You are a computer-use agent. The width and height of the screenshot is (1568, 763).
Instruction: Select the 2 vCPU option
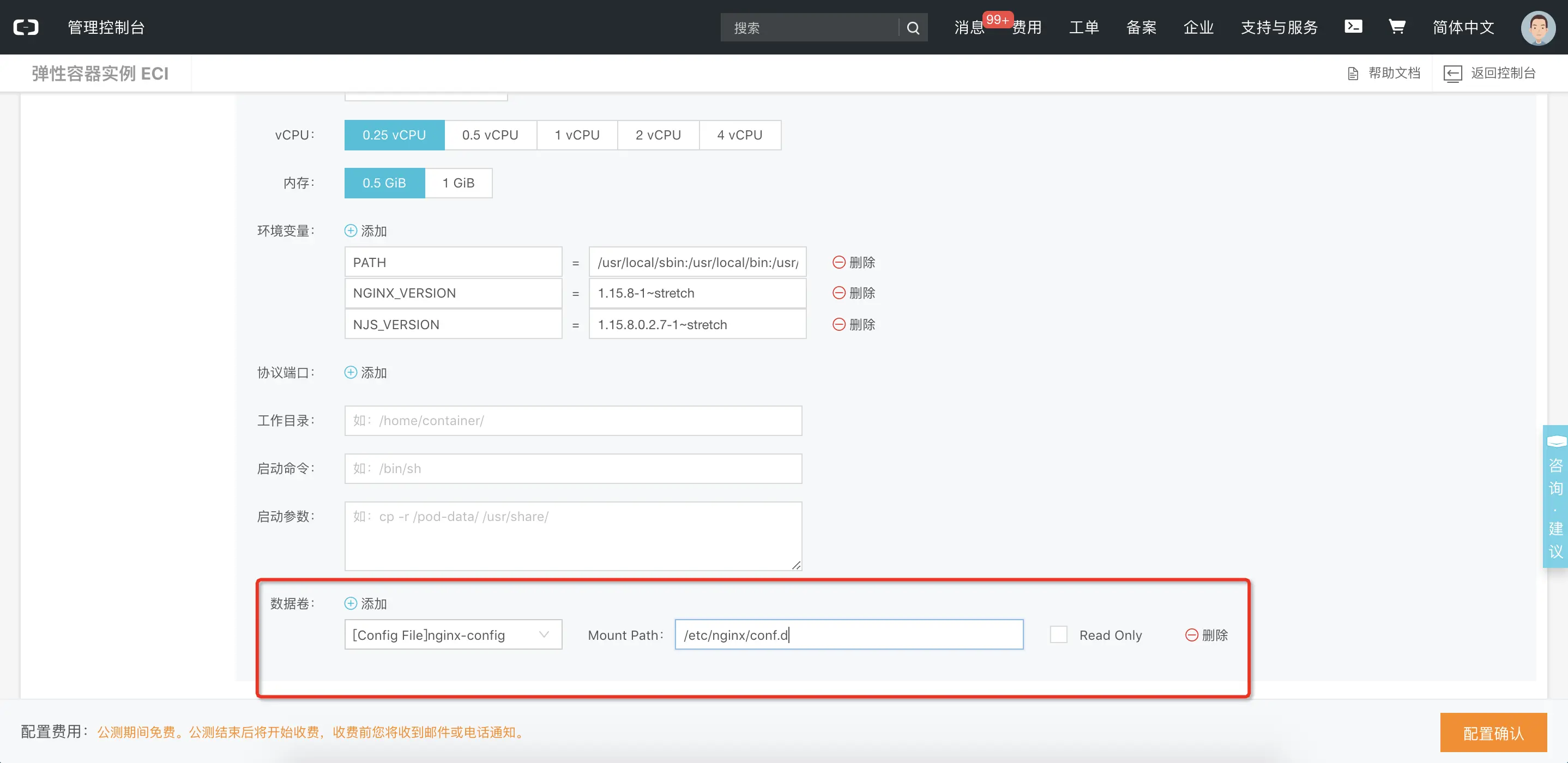658,135
